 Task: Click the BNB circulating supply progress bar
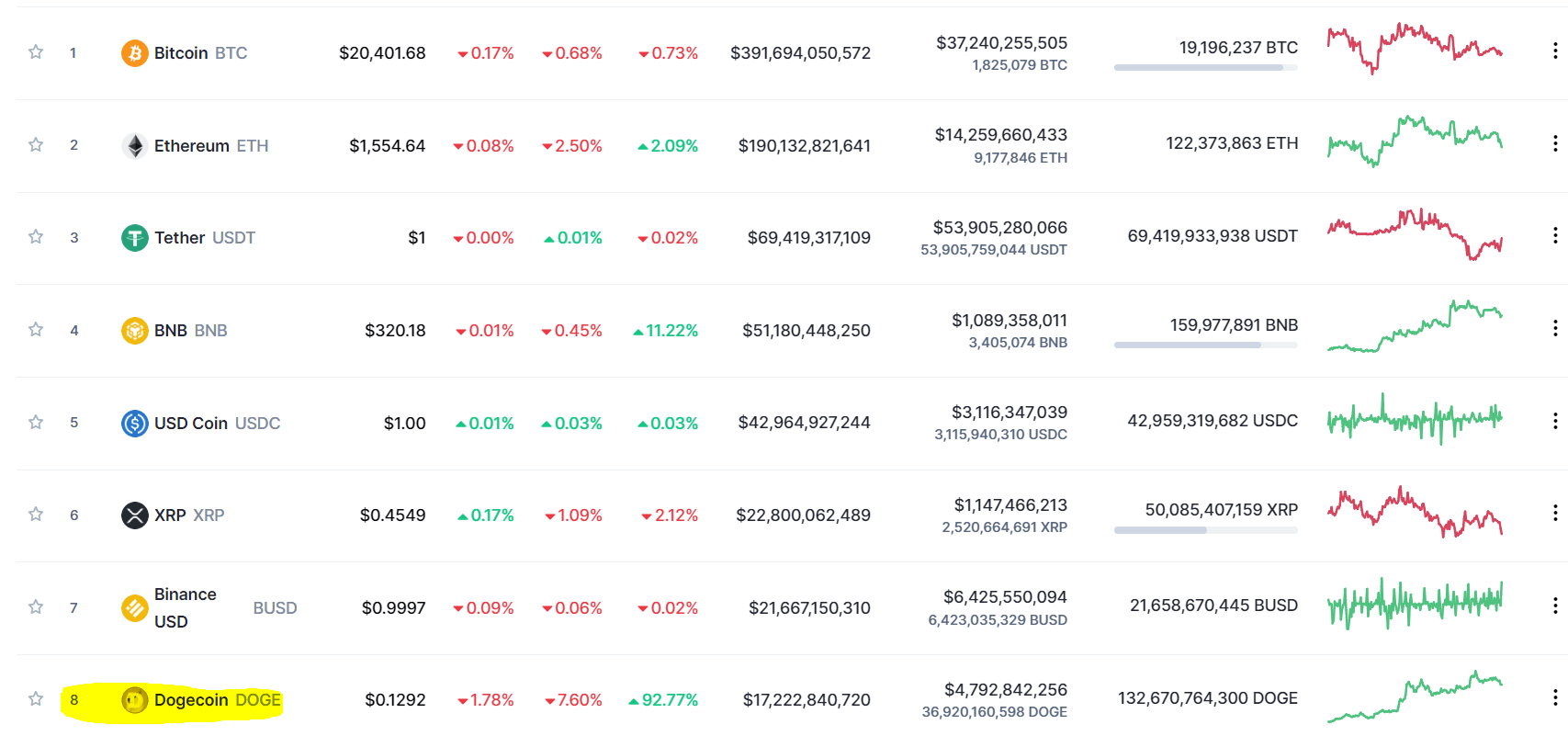(1206, 345)
